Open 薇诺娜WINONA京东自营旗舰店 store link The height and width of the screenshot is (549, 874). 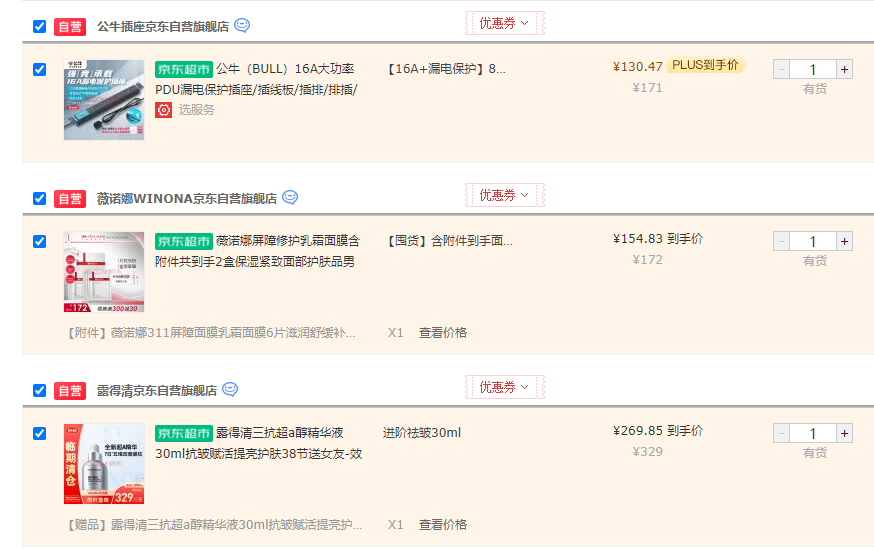[x=187, y=198]
